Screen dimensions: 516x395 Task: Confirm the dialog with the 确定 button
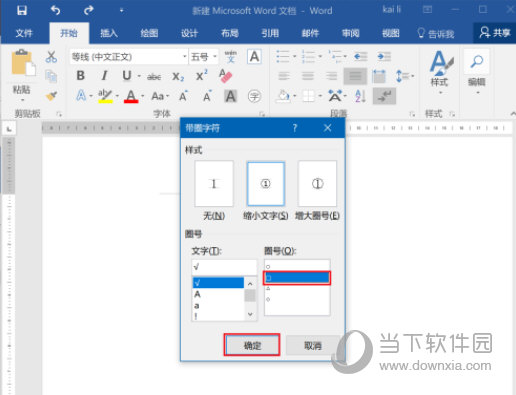[252, 345]
